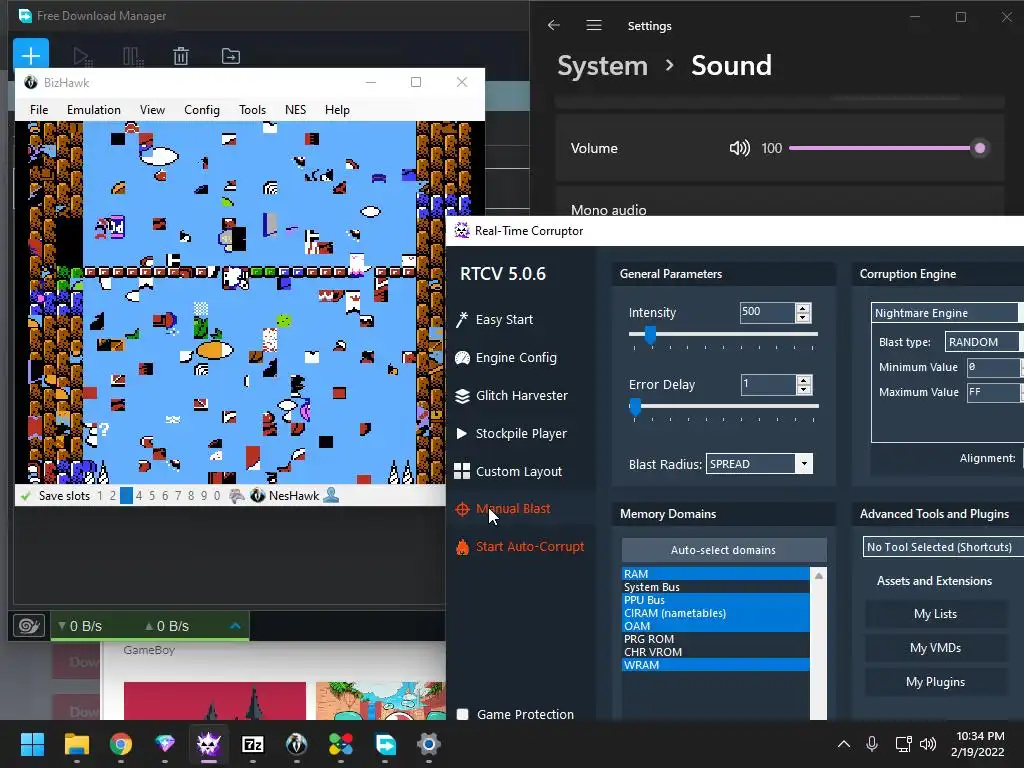This screenshot has height=768, width=1024.
Task: Open the Config menu in BizHawk
Action: click(x=202, y=110)
